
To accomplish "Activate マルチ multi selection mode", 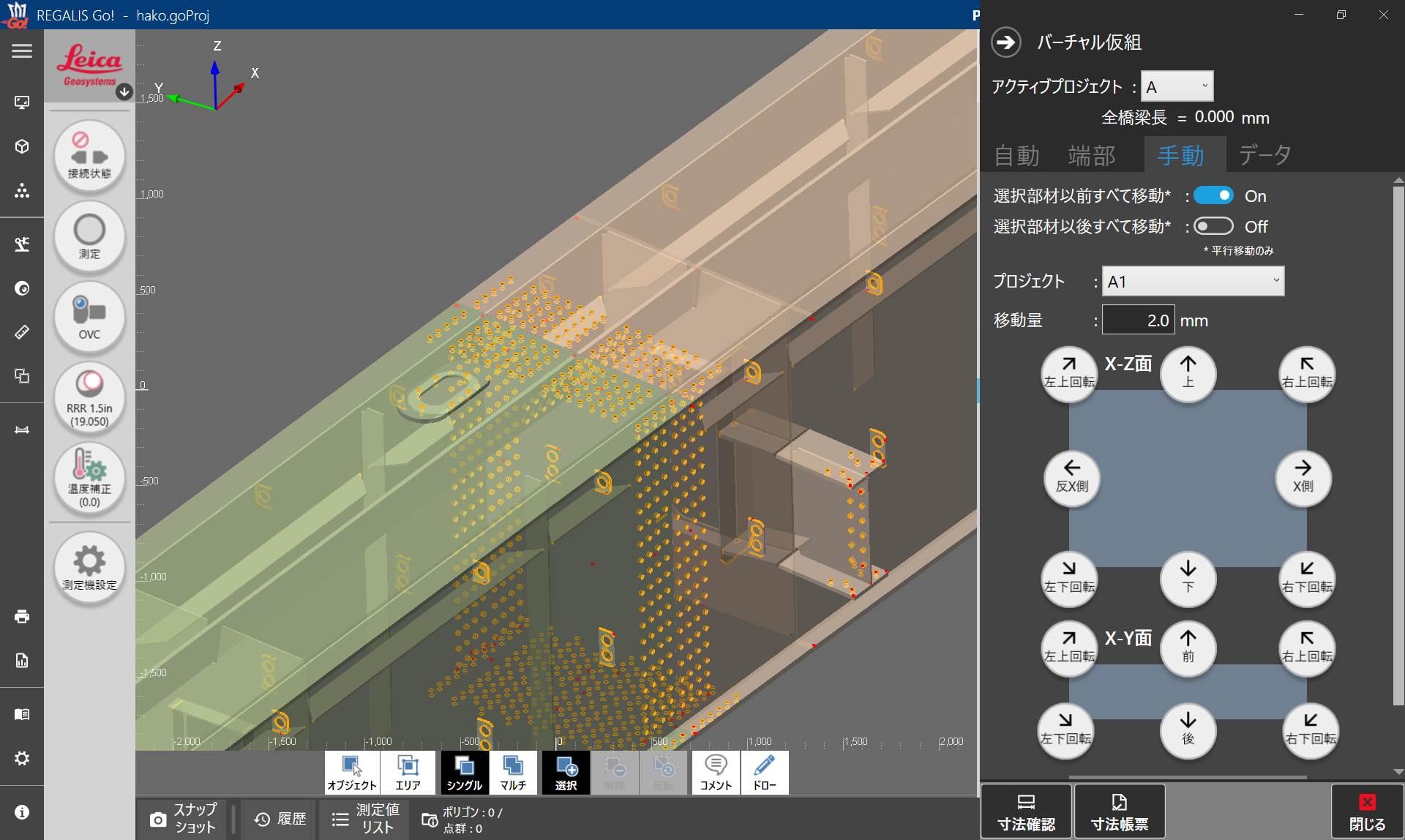I will [x=513, y=772].
